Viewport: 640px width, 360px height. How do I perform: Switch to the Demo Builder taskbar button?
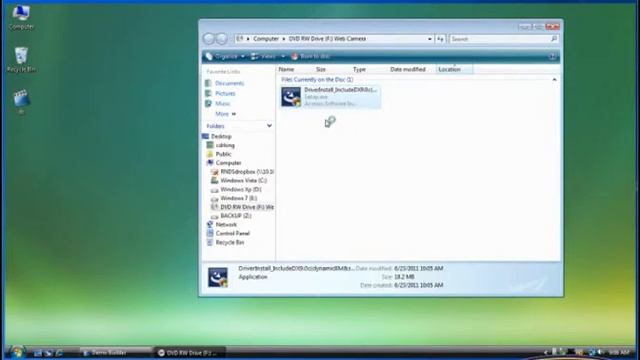pos(116,353)
